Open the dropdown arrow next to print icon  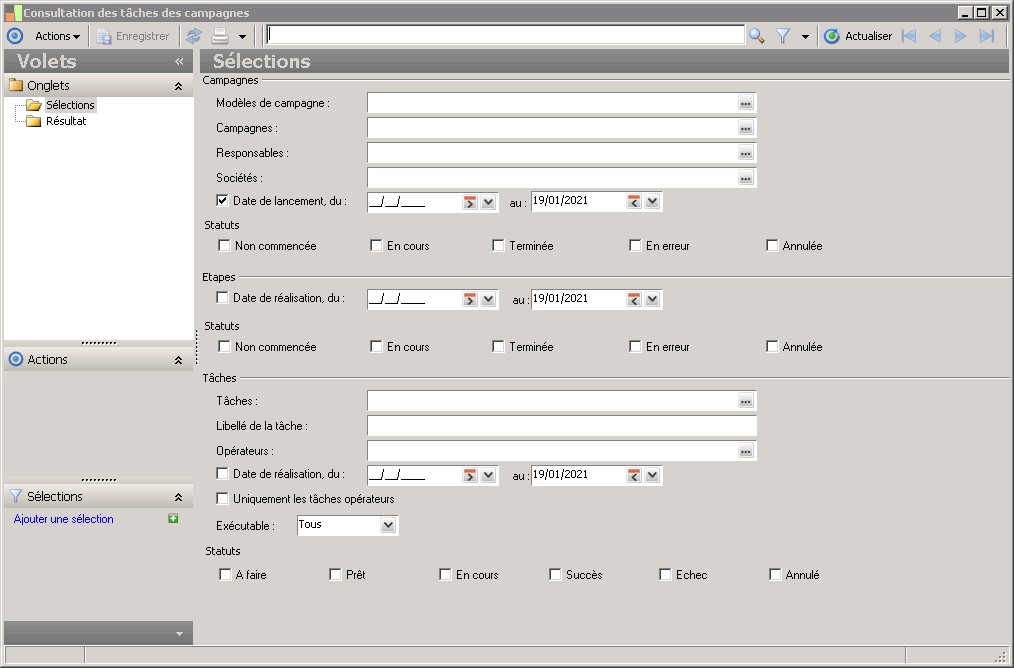pos(242,37)
